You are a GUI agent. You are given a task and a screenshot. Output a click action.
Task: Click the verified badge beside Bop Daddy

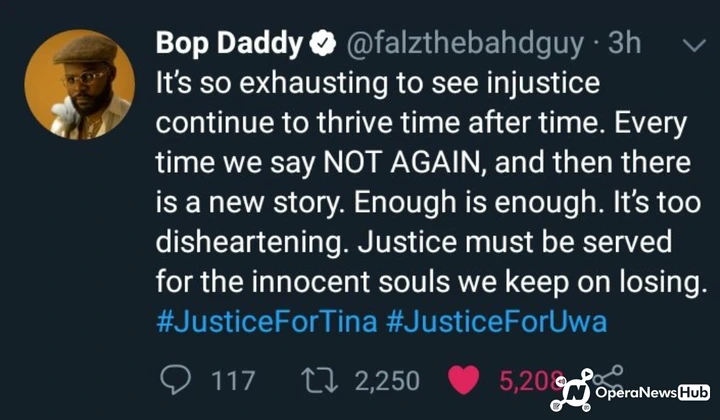[x=322, y=44]
